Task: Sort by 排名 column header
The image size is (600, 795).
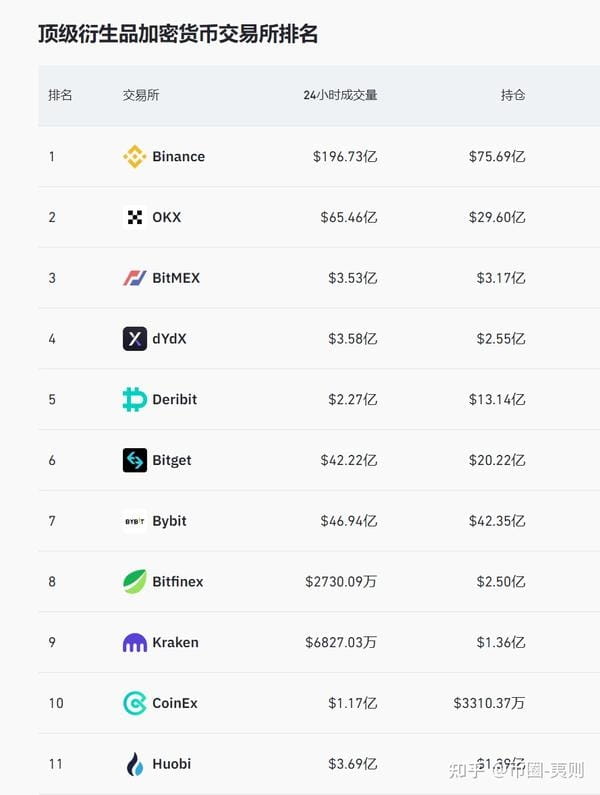Action: [x=60, y=95]
